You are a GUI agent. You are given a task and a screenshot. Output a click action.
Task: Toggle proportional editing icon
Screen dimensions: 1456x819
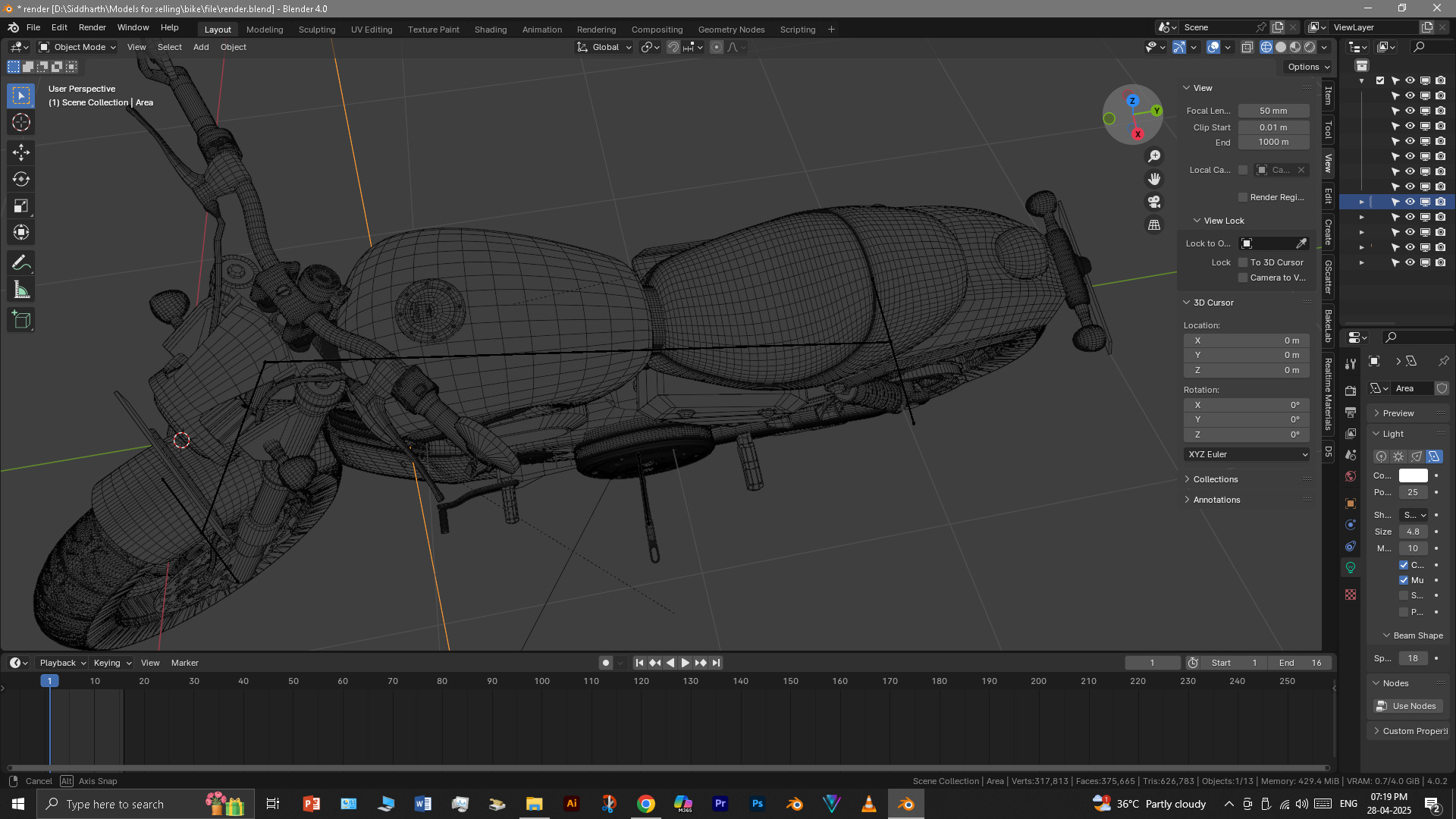pos(717,47)
